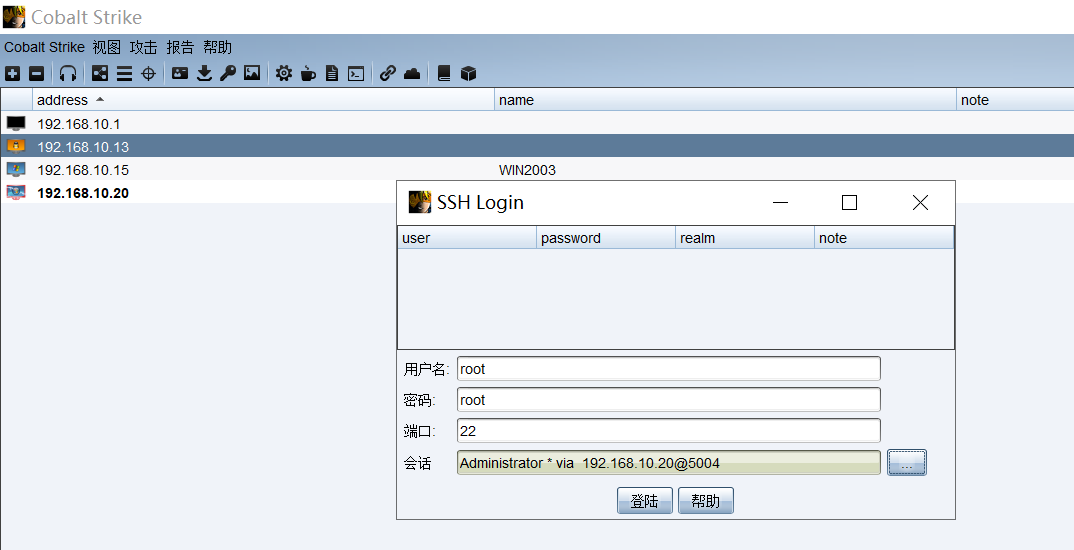Click the terminal icon for scripted web delivery

[356, 73]
